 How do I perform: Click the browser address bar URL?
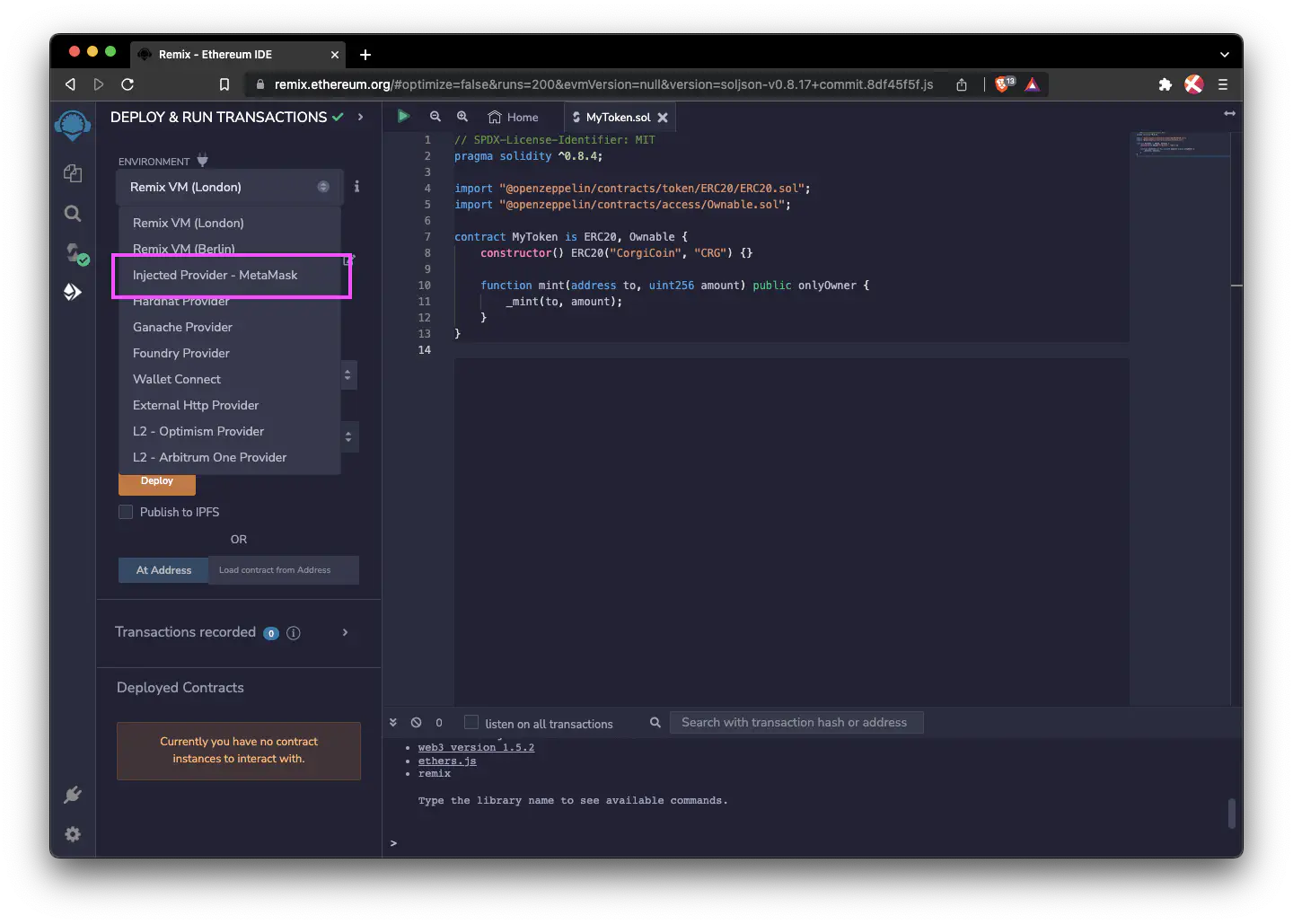click(603, 84)
